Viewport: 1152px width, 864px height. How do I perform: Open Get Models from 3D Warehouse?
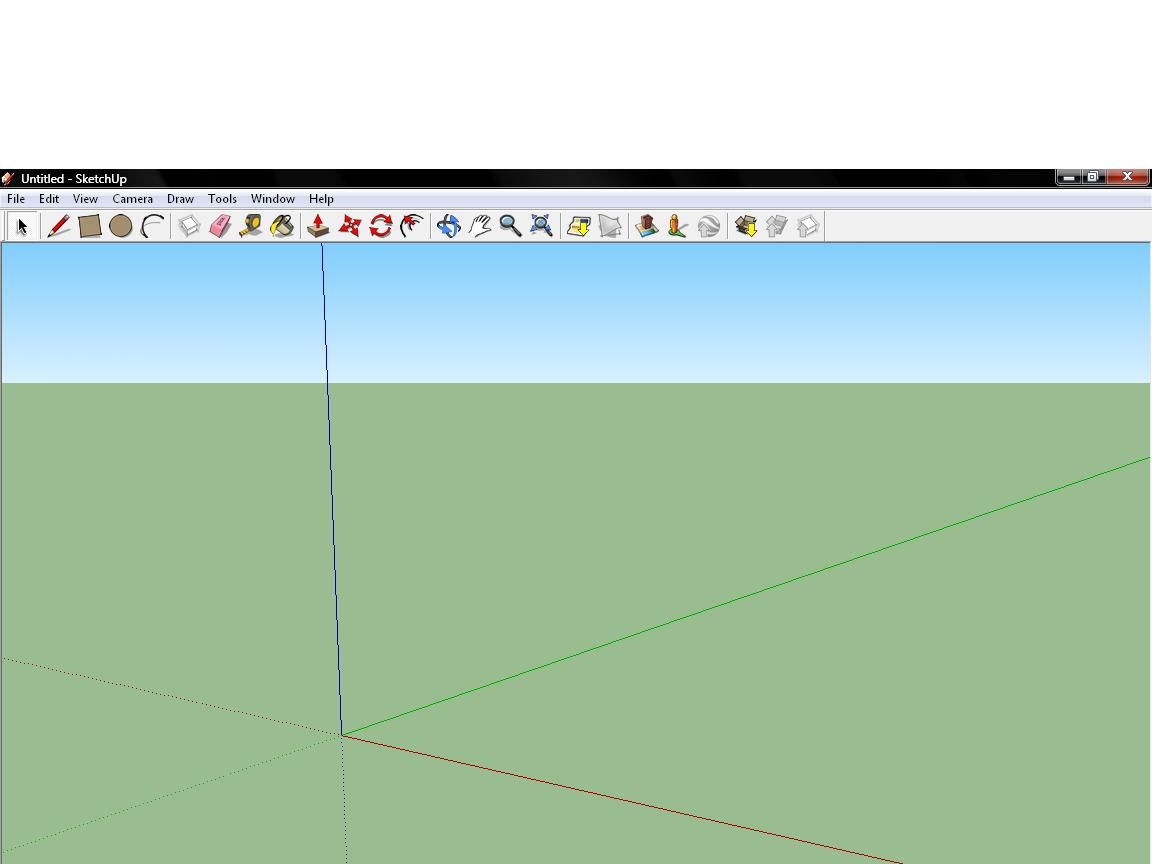(x=746, y=226)
